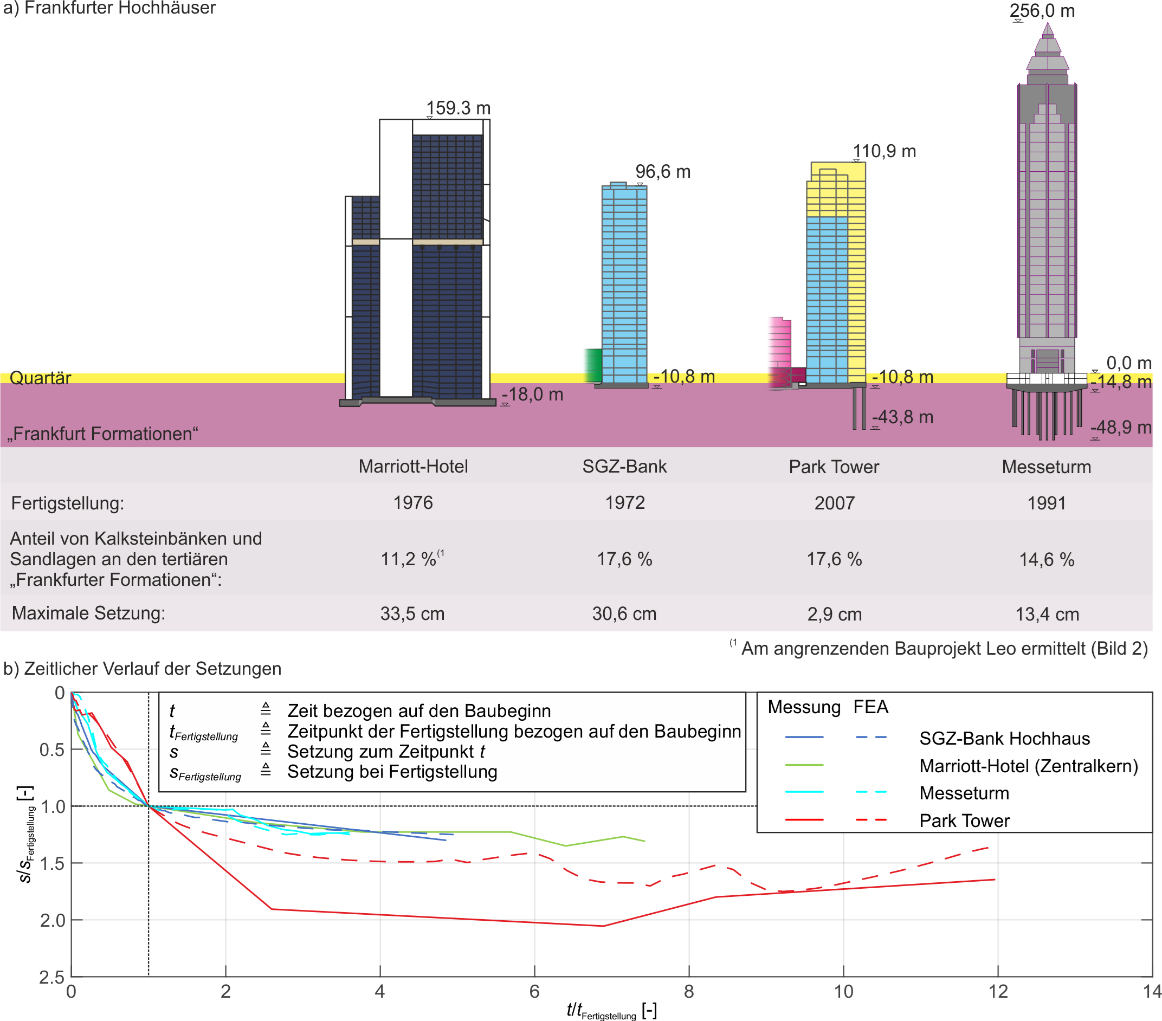Click the Marriott-Hotel building drawing
This screenshot has height=1021, width=1162.
[x=417, y=263]
